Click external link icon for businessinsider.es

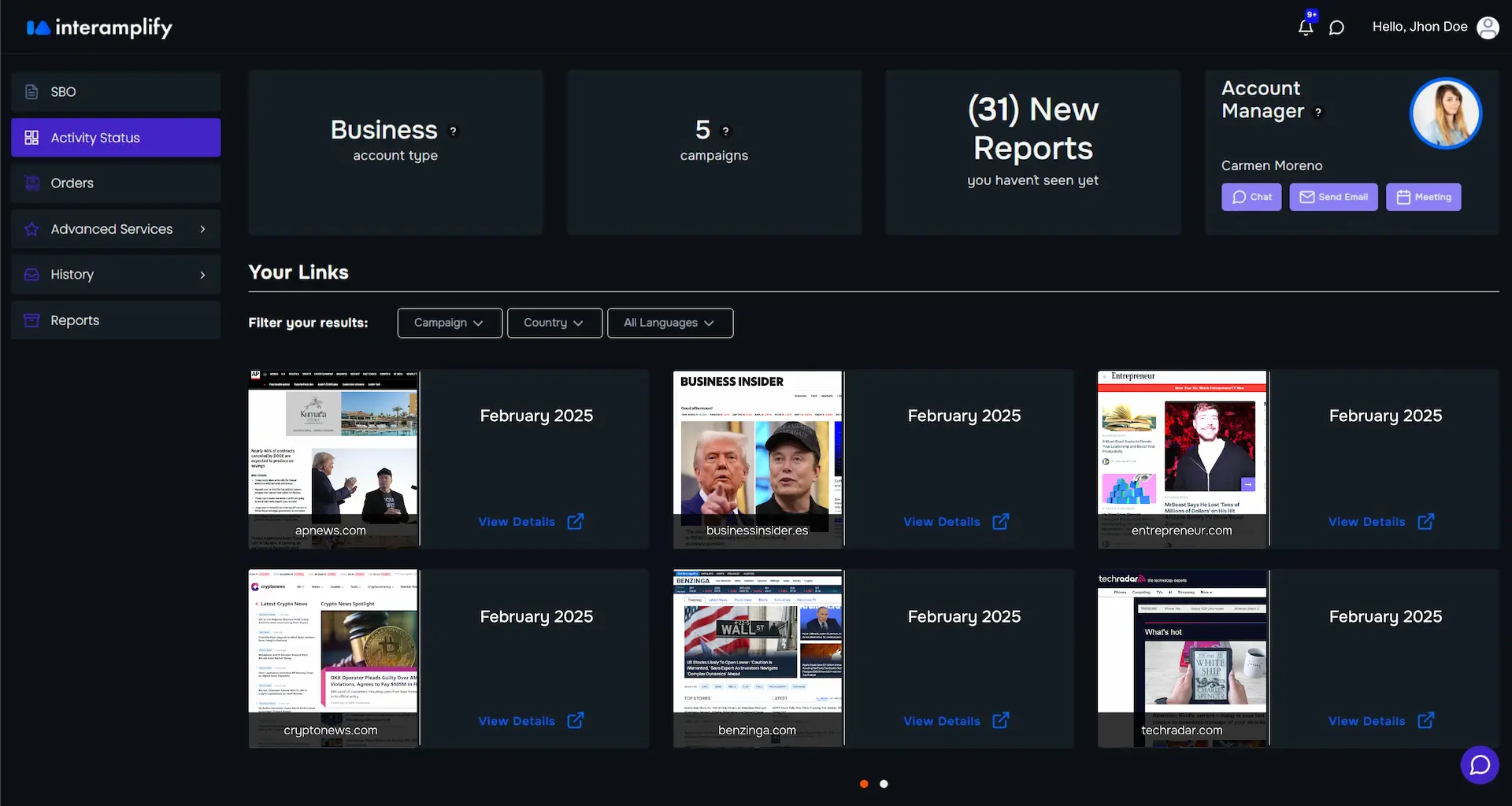(x=1001, y=521)
